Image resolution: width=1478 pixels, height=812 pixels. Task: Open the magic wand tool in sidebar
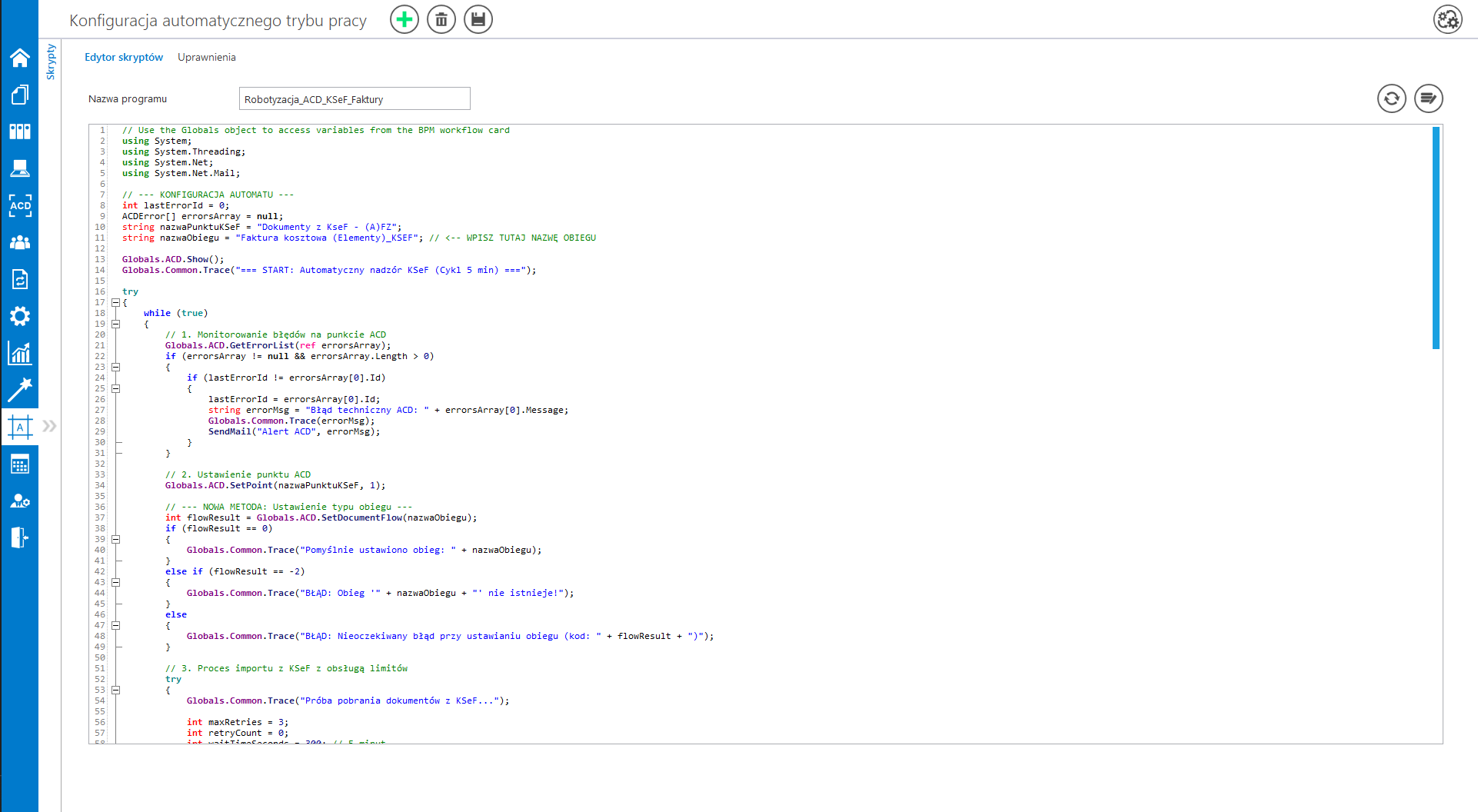coord(20,390)
